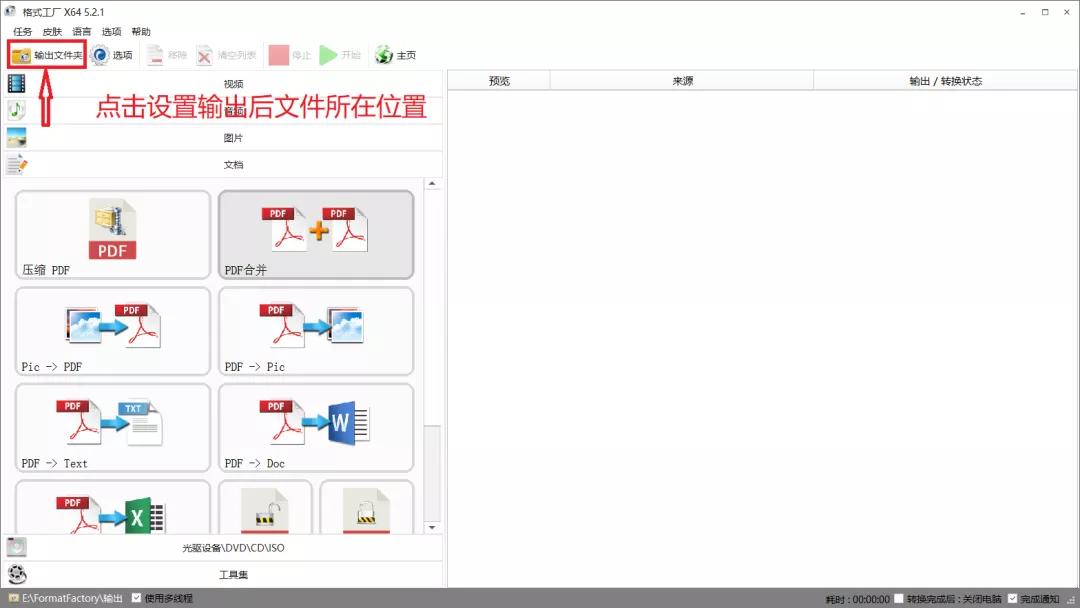Toggle the 使用多线程 multithreading checkbox
1080x608 pixels.
pyautogui.click(x=137, y=599)
